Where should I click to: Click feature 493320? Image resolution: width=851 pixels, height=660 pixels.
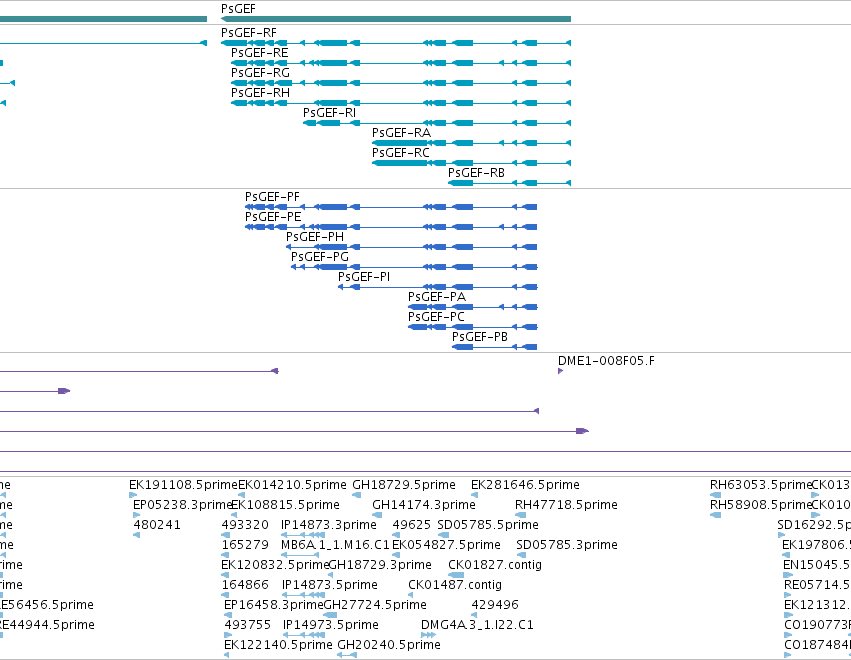[x=245, y=525]
